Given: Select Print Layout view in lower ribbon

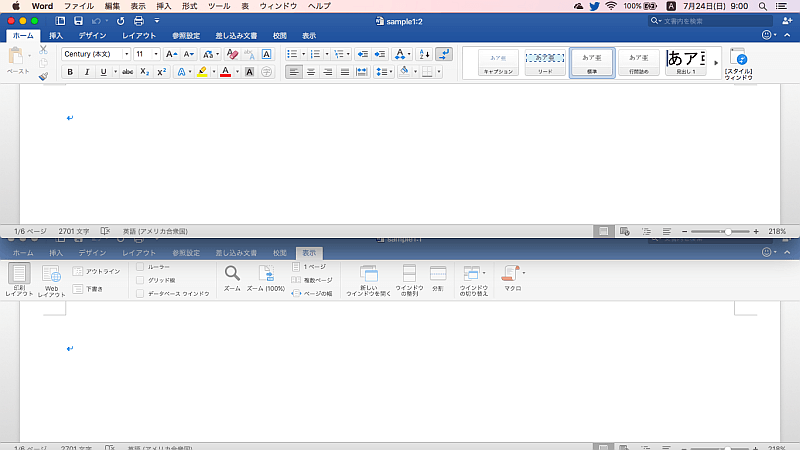Looking at the screenshot, I should 19,280.
